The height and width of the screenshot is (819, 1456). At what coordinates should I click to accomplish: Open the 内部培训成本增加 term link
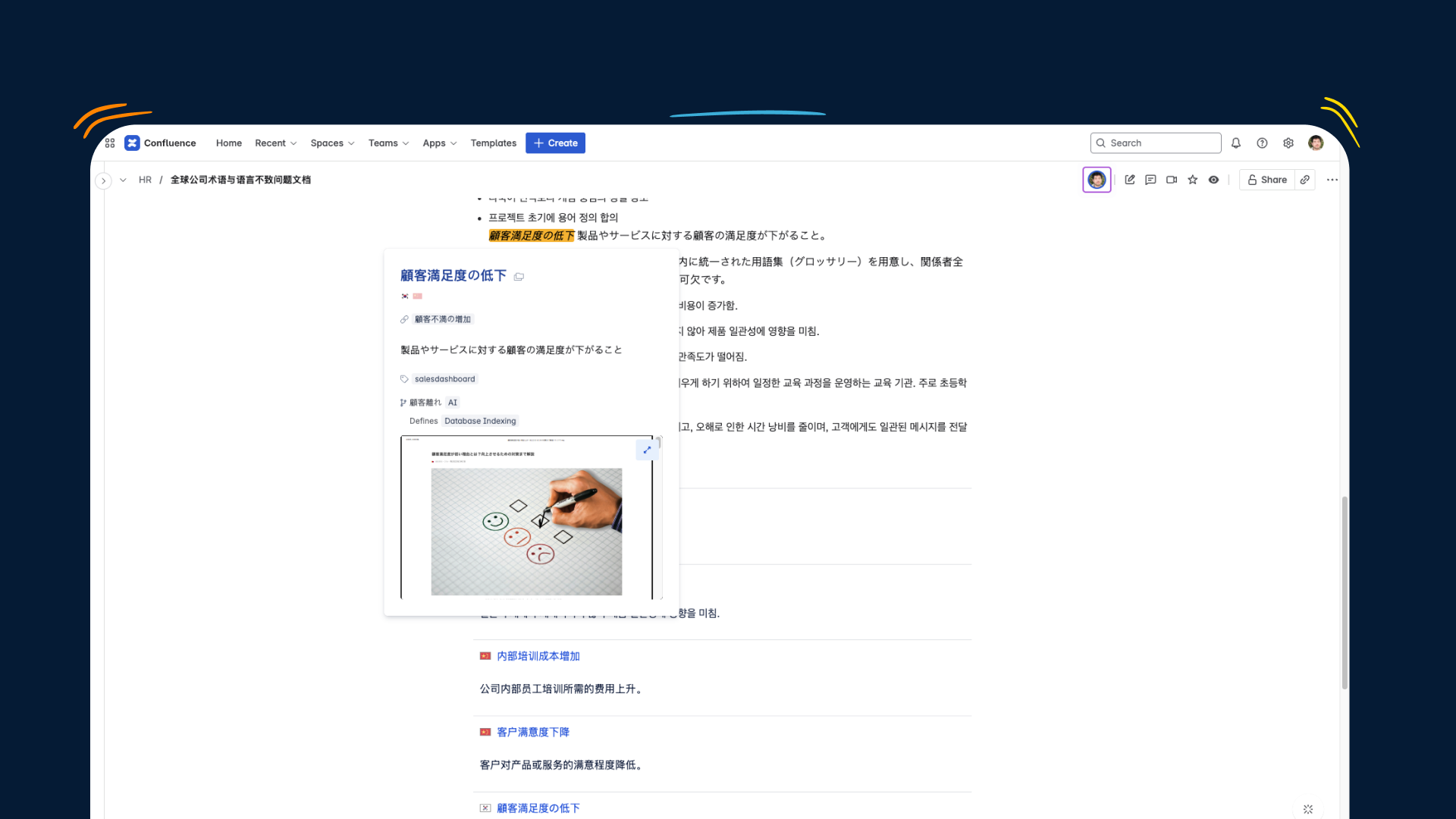(538, 656)
